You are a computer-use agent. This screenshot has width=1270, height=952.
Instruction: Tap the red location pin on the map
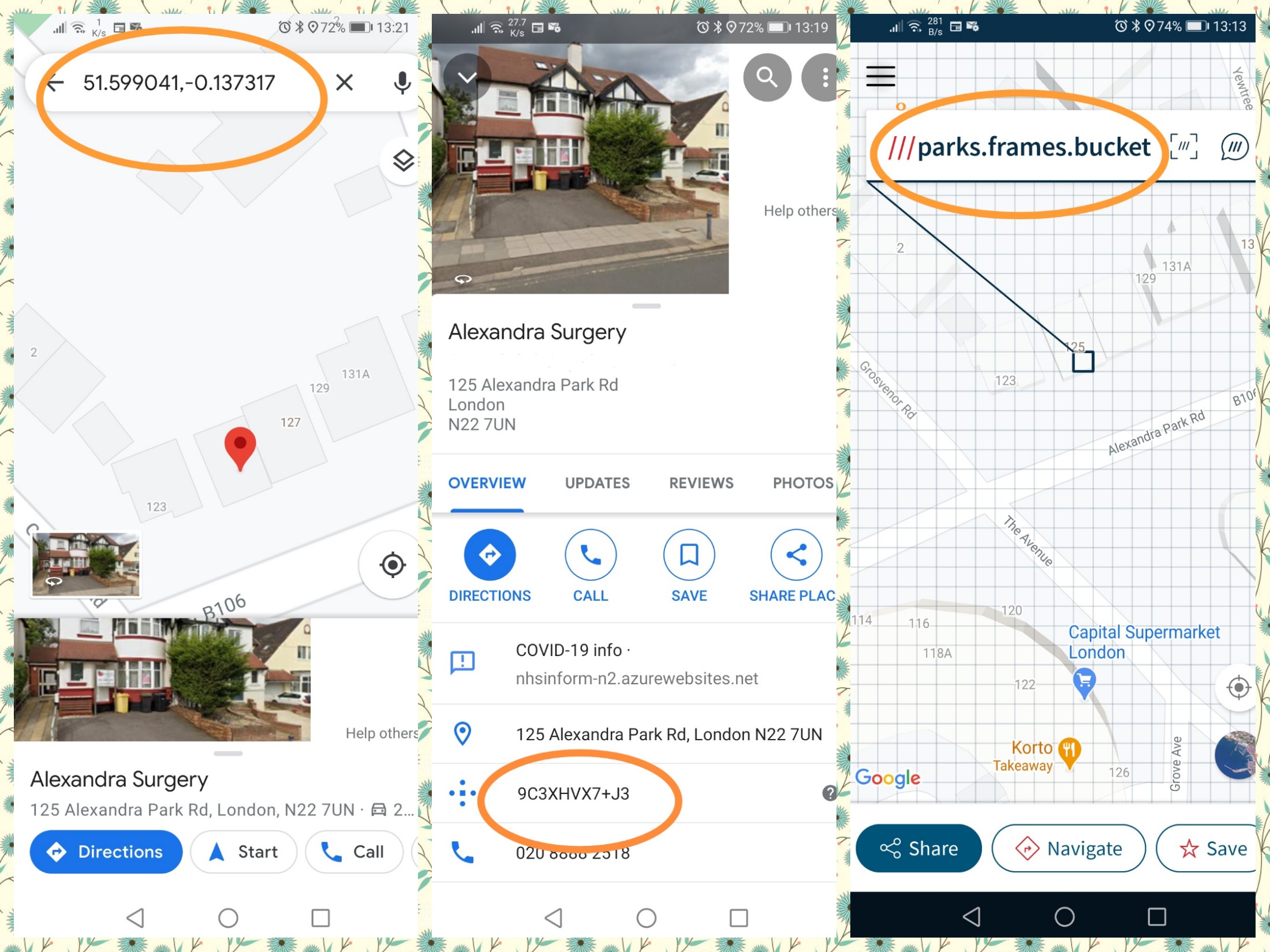pyautogui.click(x=240, y=449)
